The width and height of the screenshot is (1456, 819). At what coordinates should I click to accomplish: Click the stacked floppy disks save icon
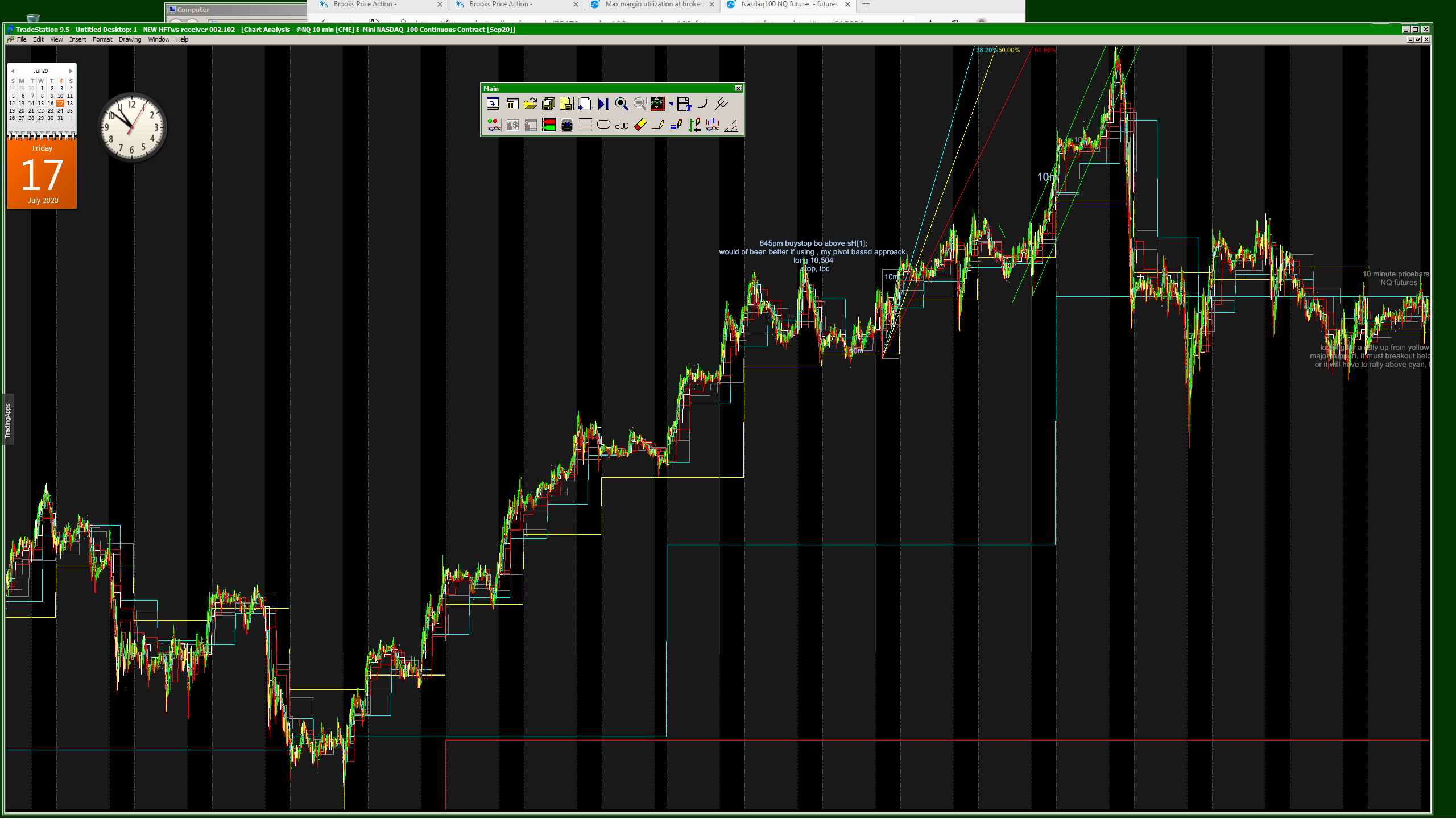(548, 104)
